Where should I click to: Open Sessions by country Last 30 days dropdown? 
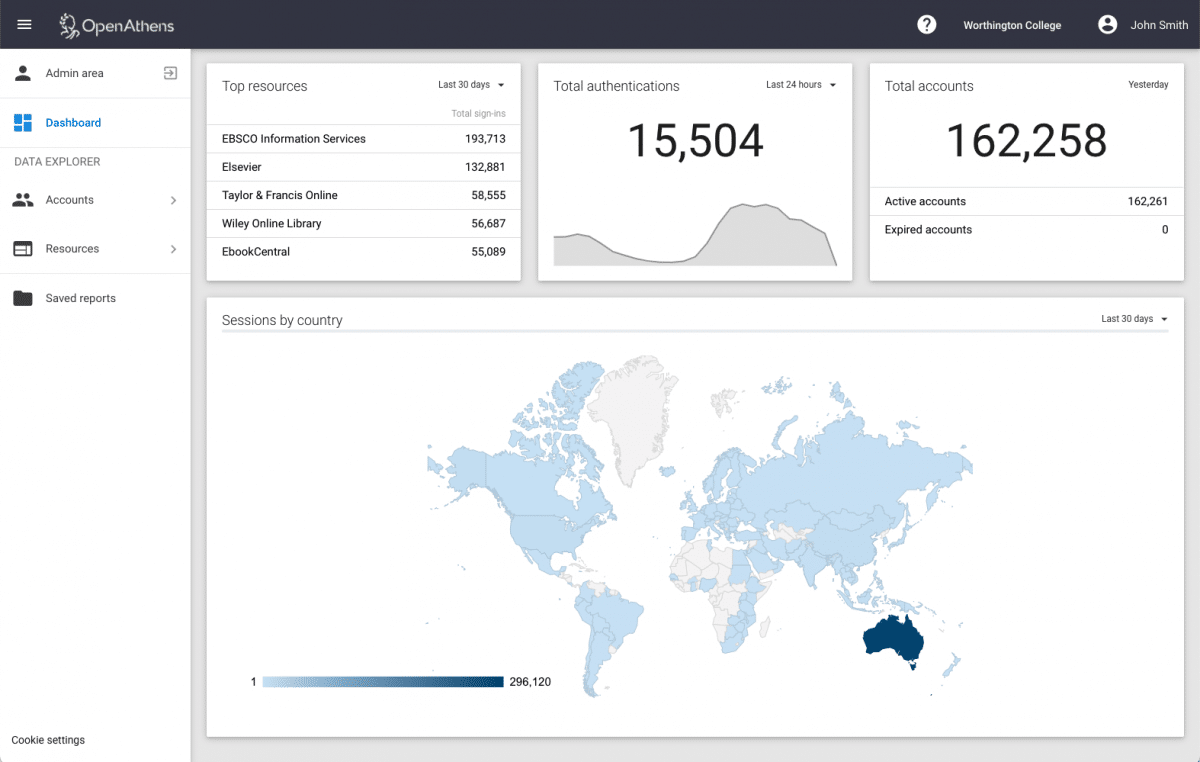pos(1133,318)
